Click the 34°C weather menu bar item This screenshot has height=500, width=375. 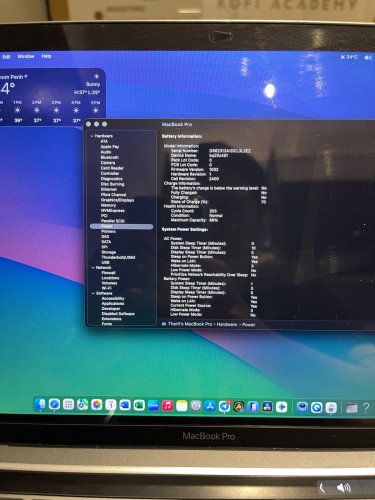pos(349,57)
